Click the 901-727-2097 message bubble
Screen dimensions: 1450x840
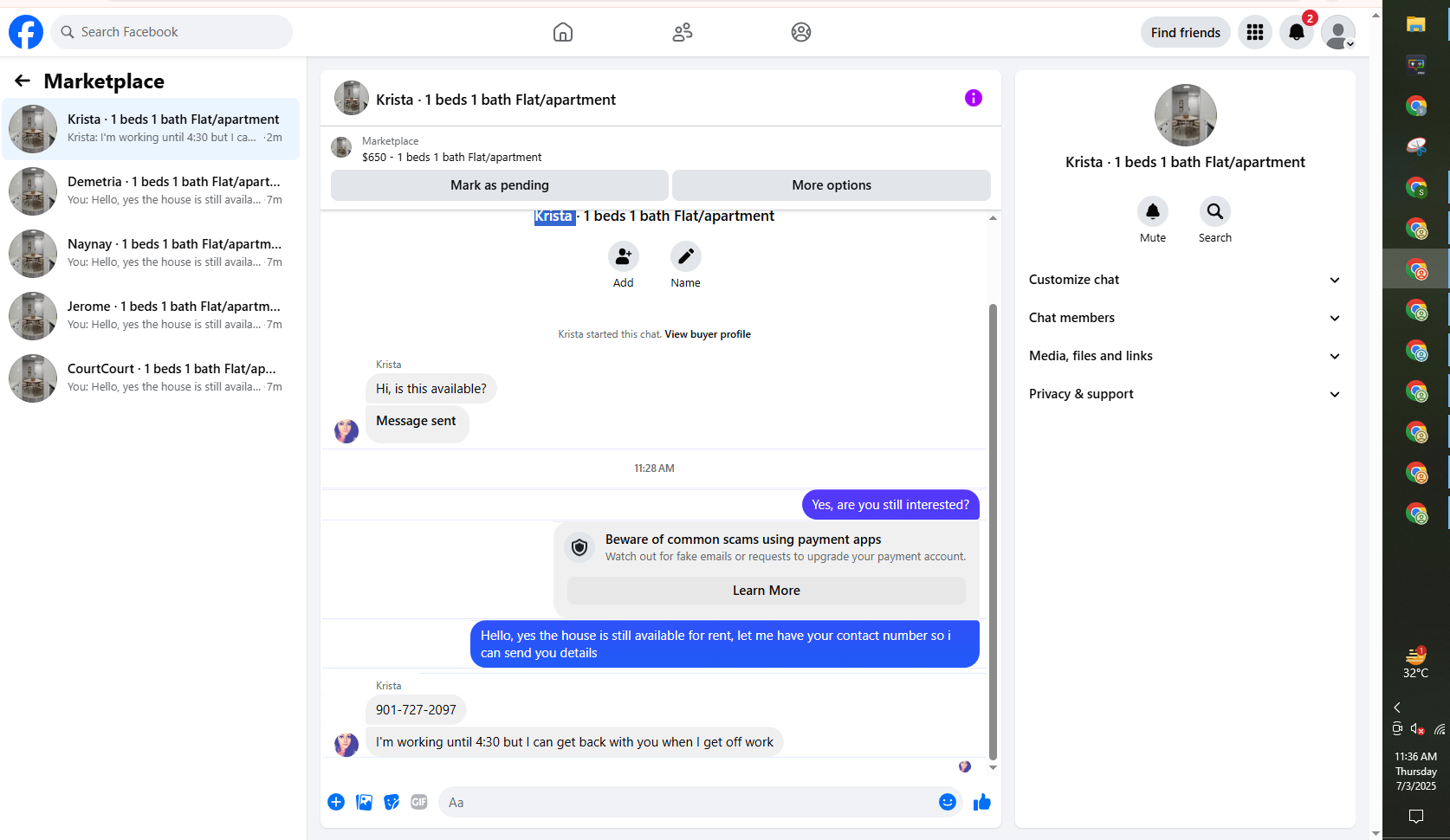tap(416, 710)
